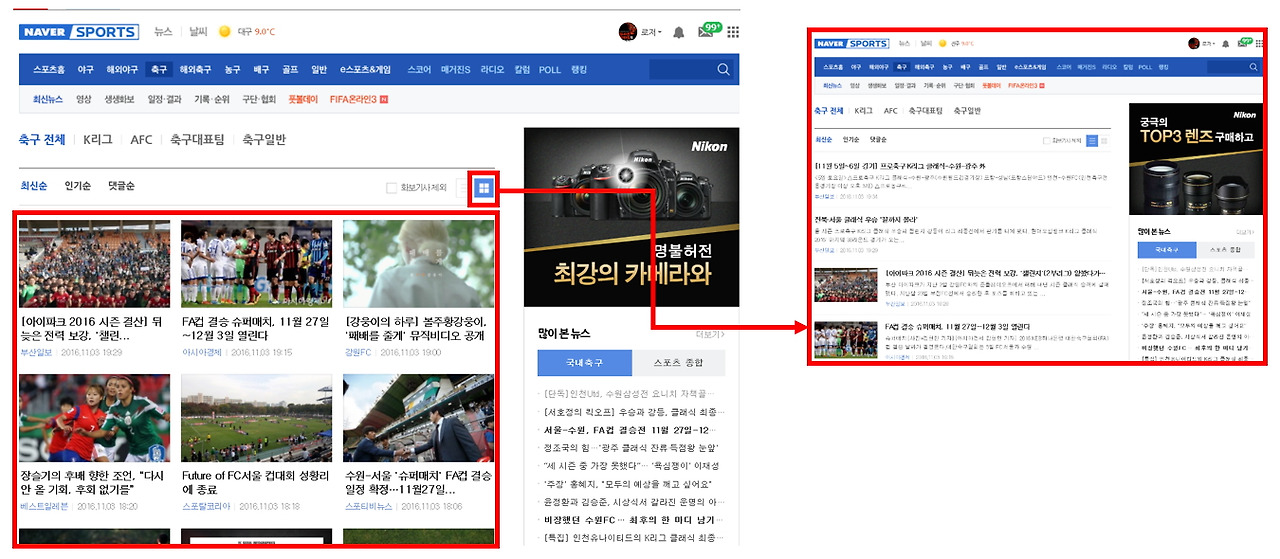Select 야구 in left page main navigation

86,69
